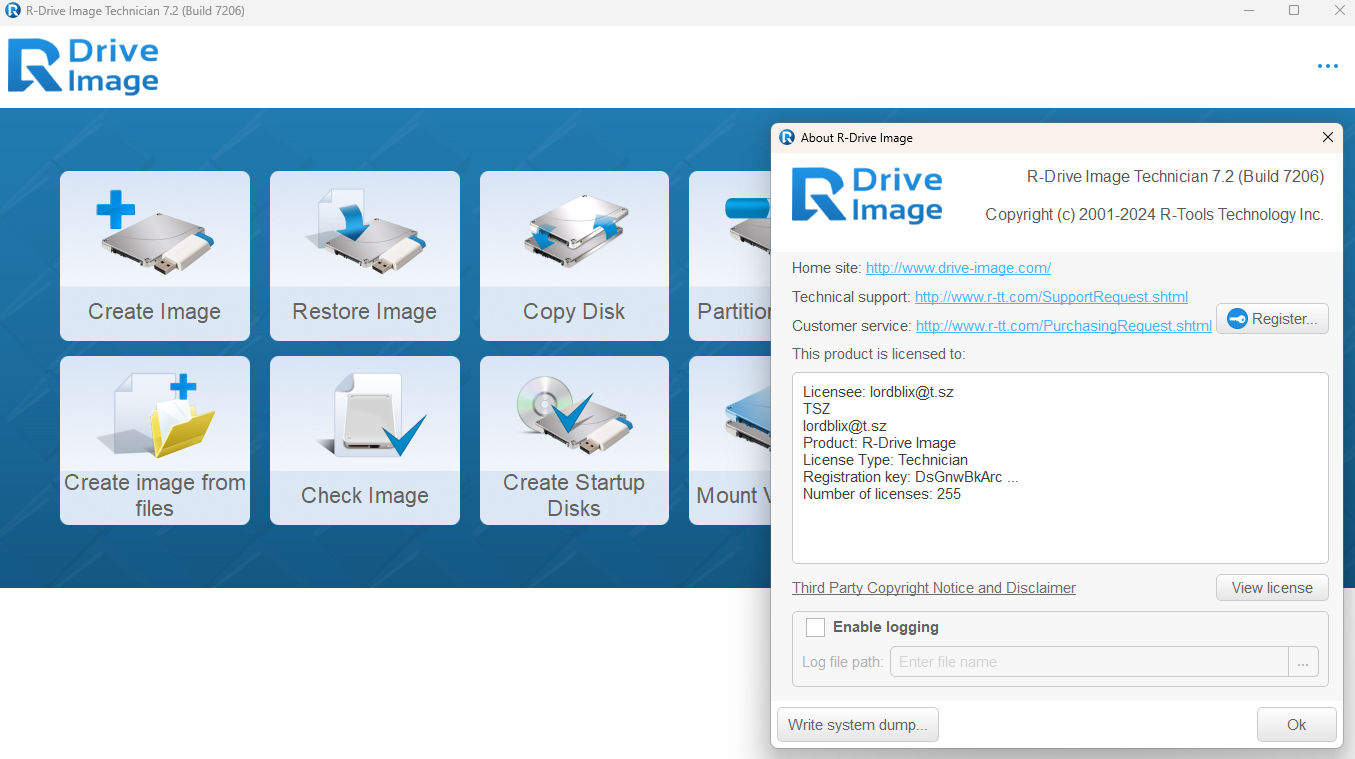Maximize the main R-Drive Image window

1294,11
